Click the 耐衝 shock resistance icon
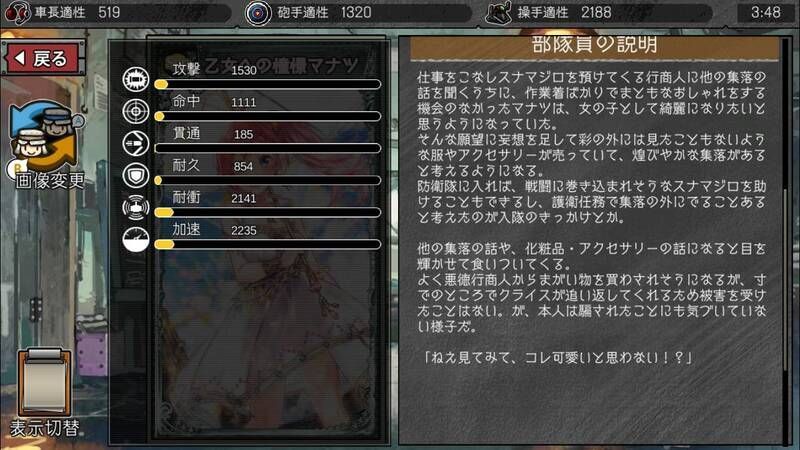The width and height of the screenshot is (800, 450). coord(136,207)
